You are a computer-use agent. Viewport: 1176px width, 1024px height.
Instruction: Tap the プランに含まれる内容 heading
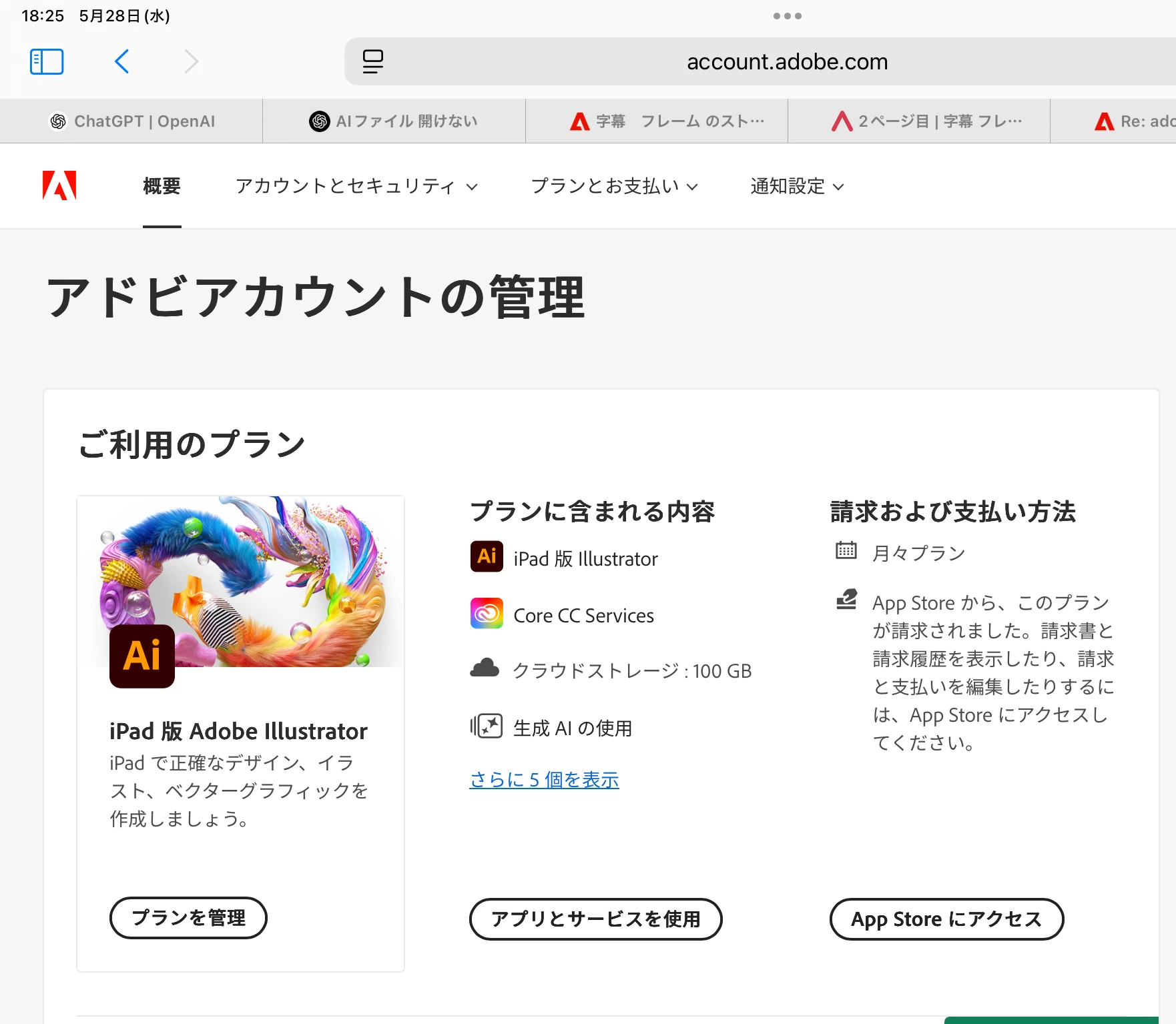593,512
